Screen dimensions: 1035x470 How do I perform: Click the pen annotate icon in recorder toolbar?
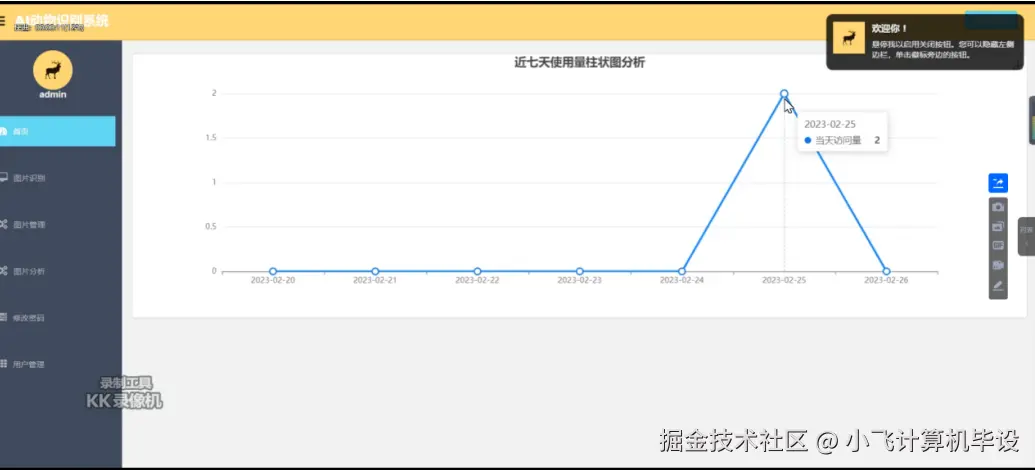pos(998,286)
